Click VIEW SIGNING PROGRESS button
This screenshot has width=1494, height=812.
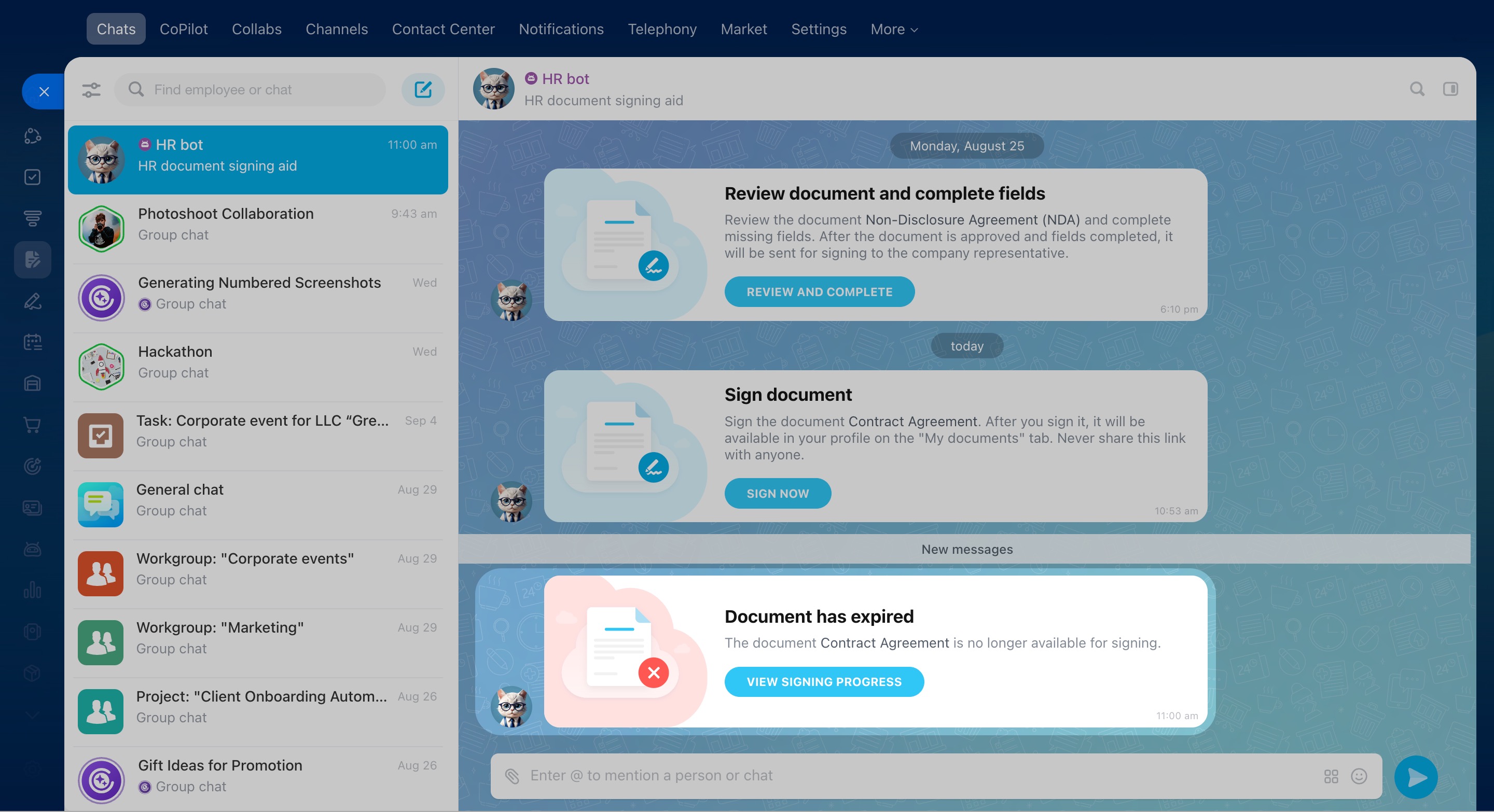pos(824,682)
